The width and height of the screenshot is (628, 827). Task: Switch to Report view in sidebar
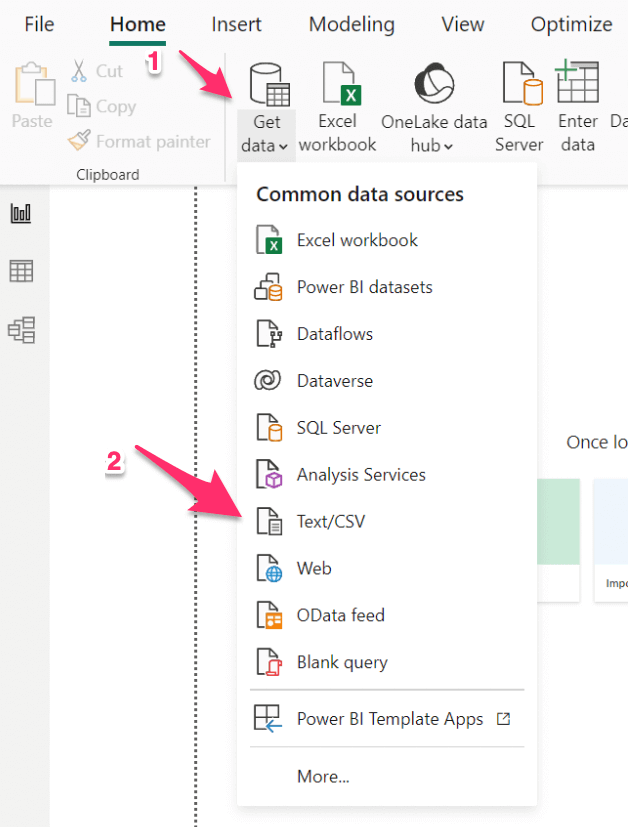click(x=21, y=214)
